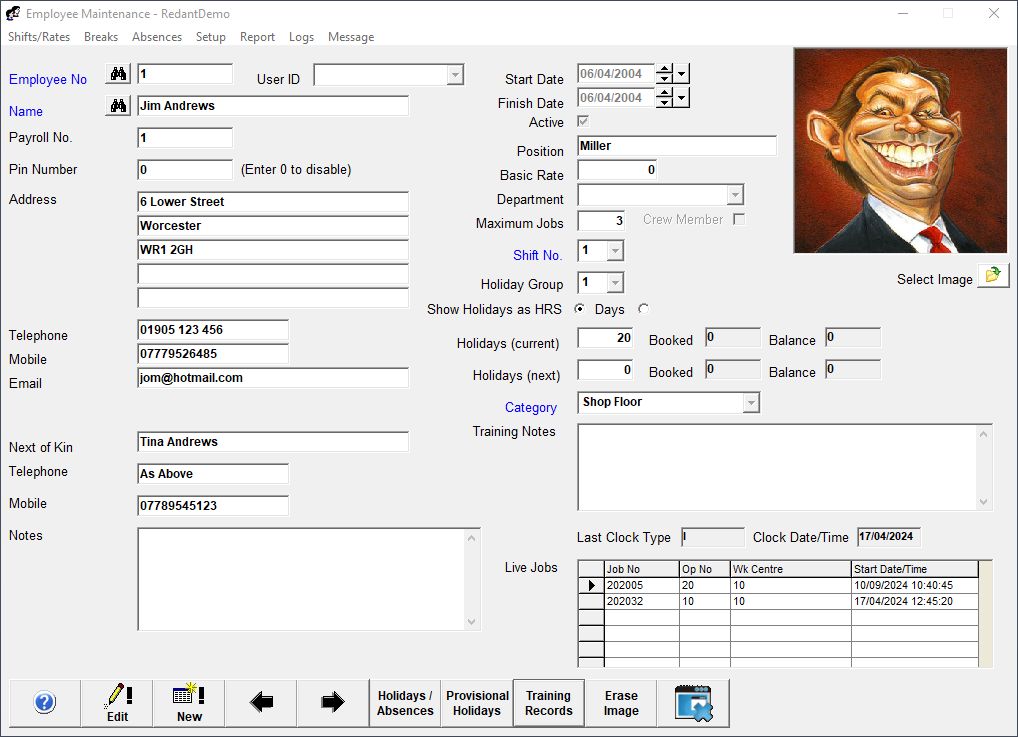1018x737 pixels.
Task: Go to next employee with right arrow
Action: (333, 703)
